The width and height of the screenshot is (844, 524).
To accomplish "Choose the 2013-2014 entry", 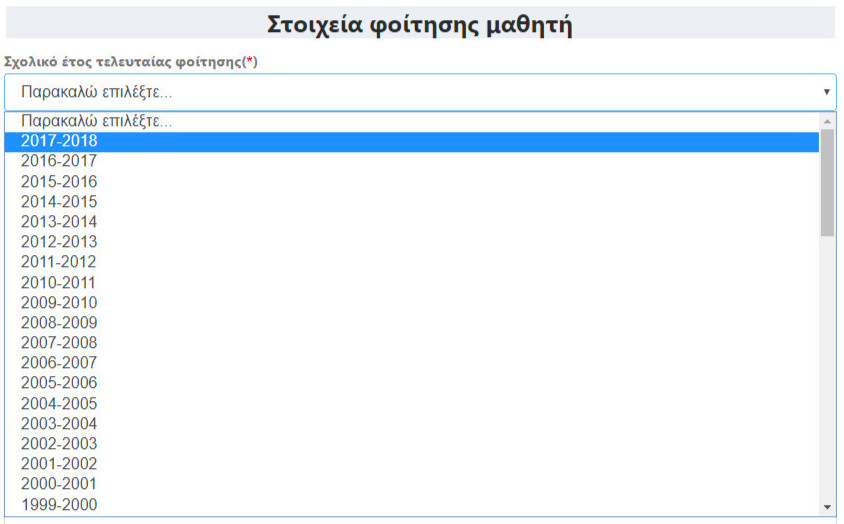I will 59,222.
